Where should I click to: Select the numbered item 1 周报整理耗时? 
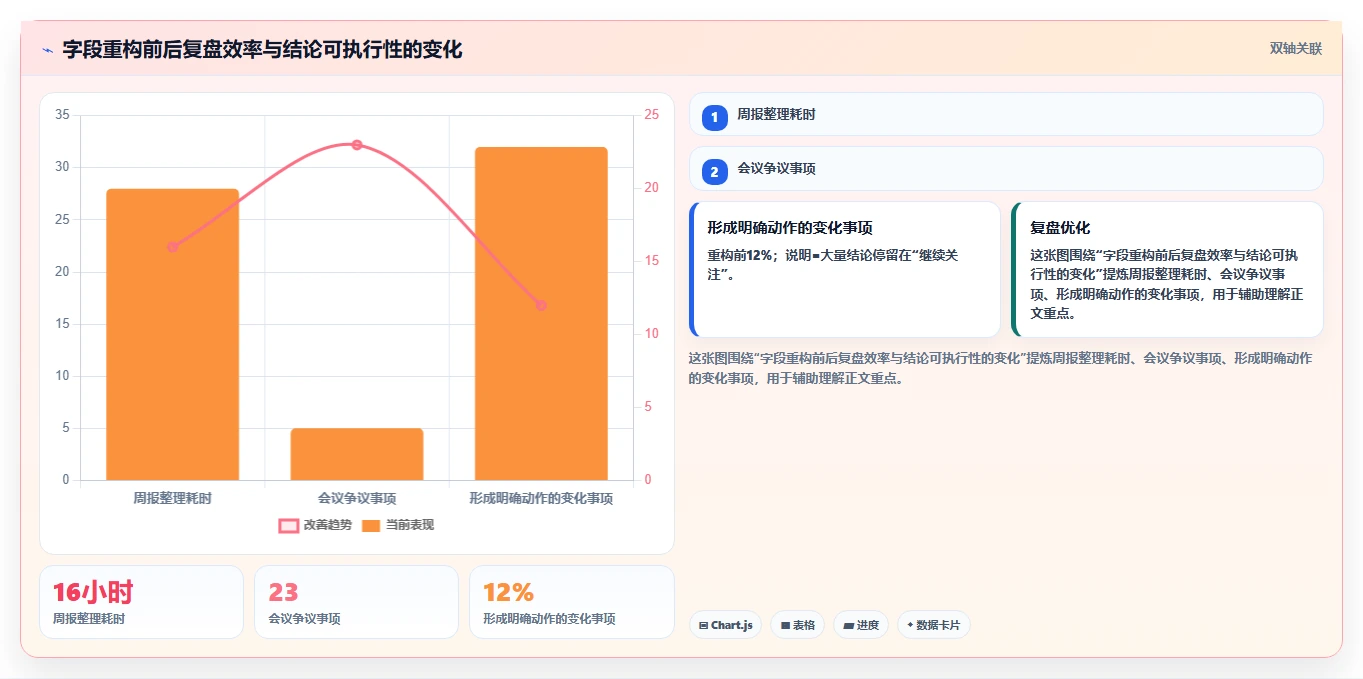1006,114
